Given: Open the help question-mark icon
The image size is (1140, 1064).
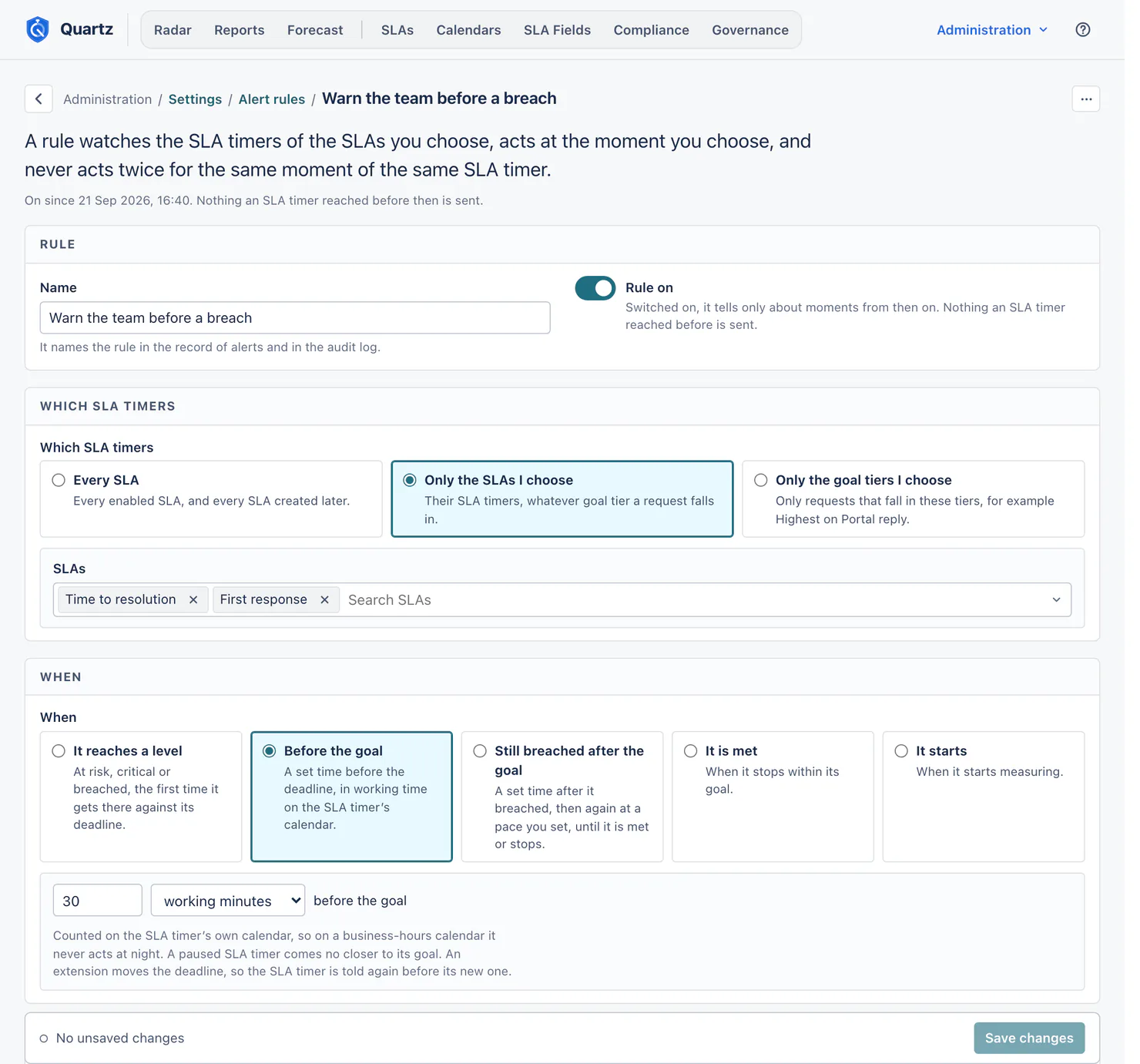Looking at the screenshot, I should click(x=1083, y=30).
